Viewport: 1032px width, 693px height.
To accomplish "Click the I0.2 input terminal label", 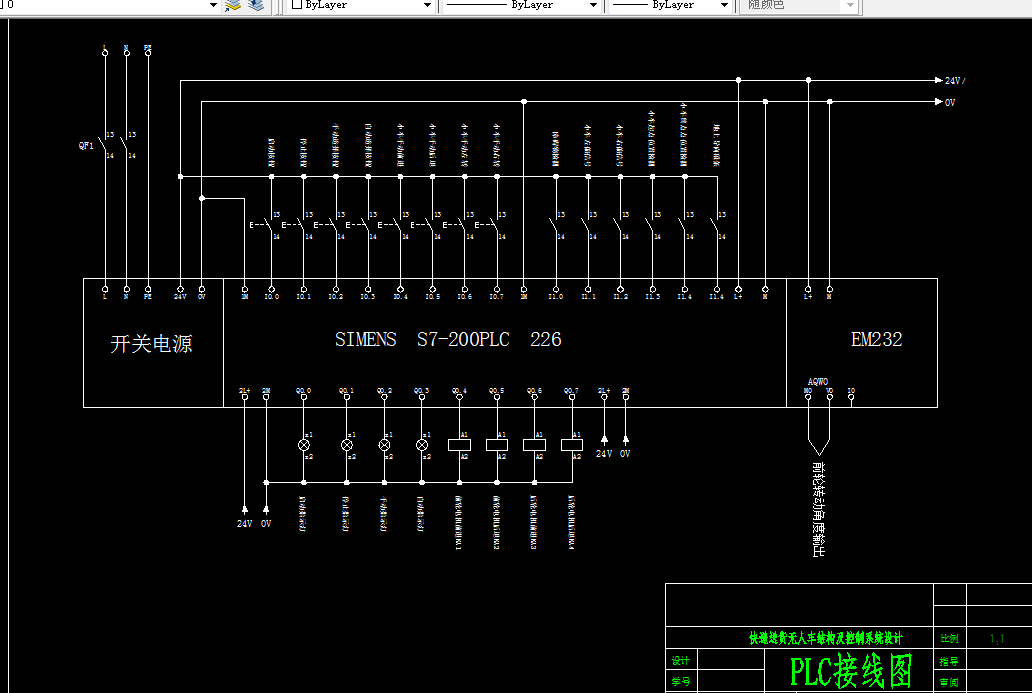I will [x=336, y=297].
